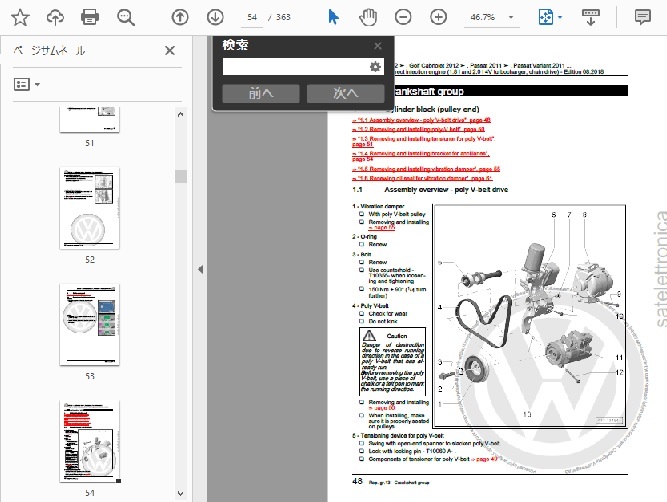Screen dimensions: 667x502
Task: Click page link under vibration damper Removing and installing
Action: (x=381, y=228)
